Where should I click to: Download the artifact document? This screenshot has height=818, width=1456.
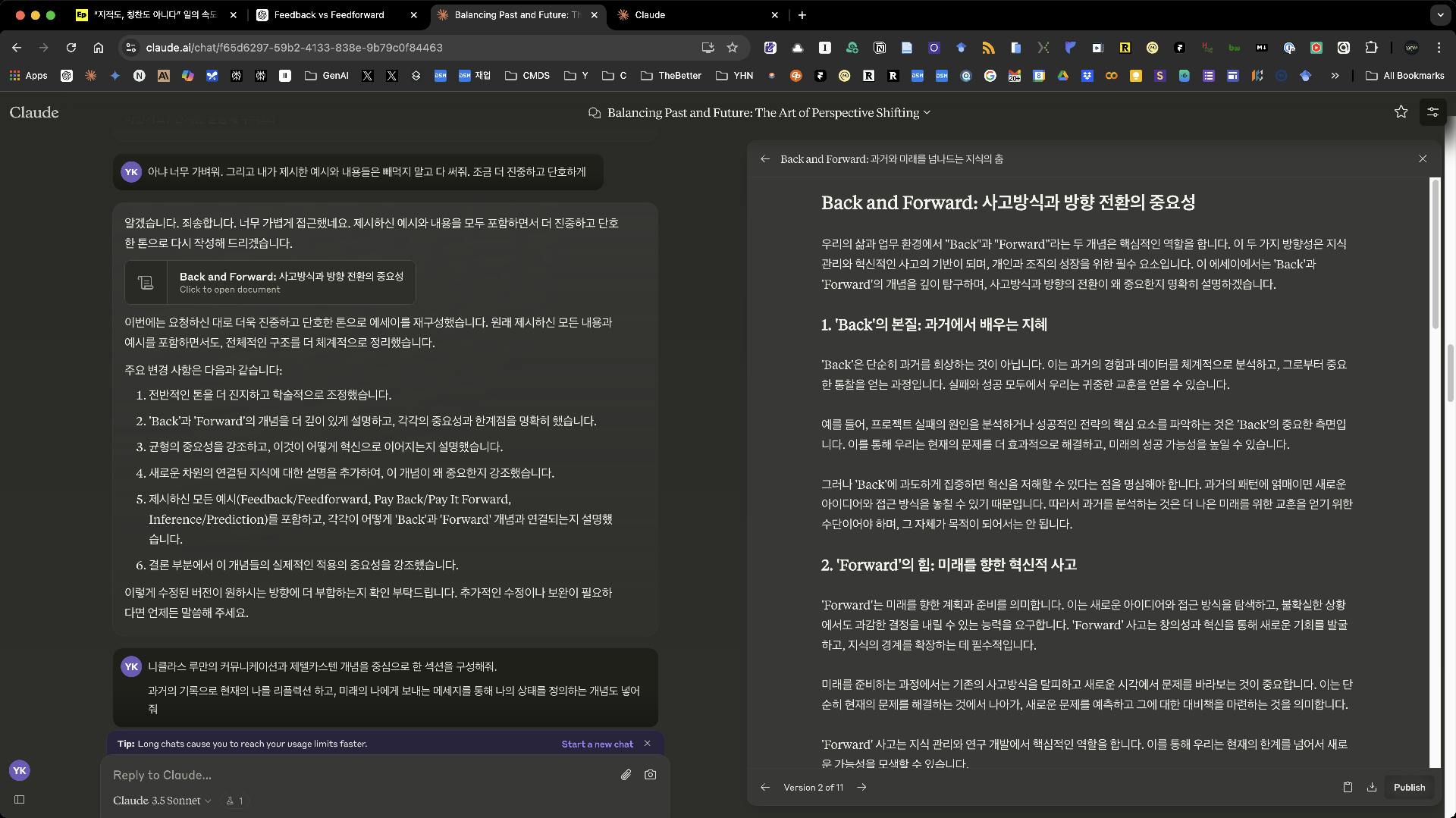[1372, 787]
